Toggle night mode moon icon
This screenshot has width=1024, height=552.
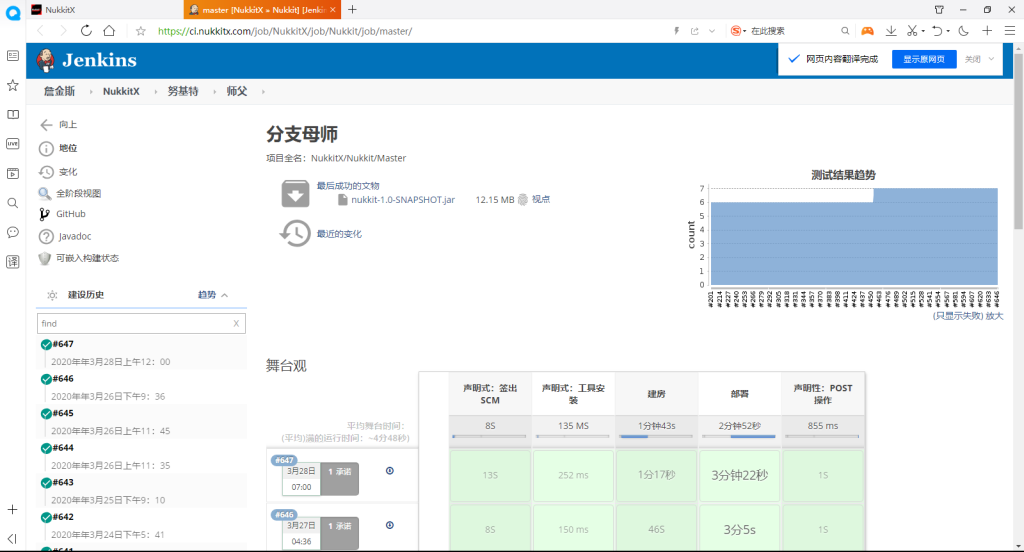963,31
